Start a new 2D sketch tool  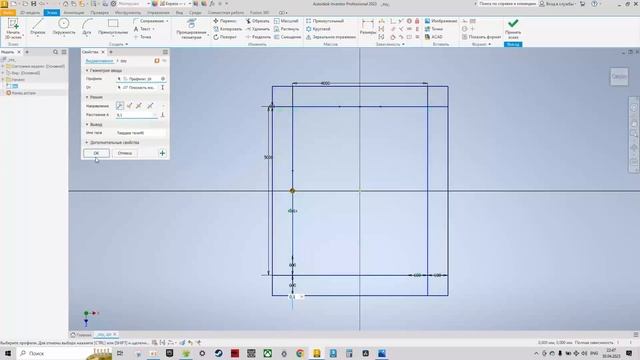[13, 28]
